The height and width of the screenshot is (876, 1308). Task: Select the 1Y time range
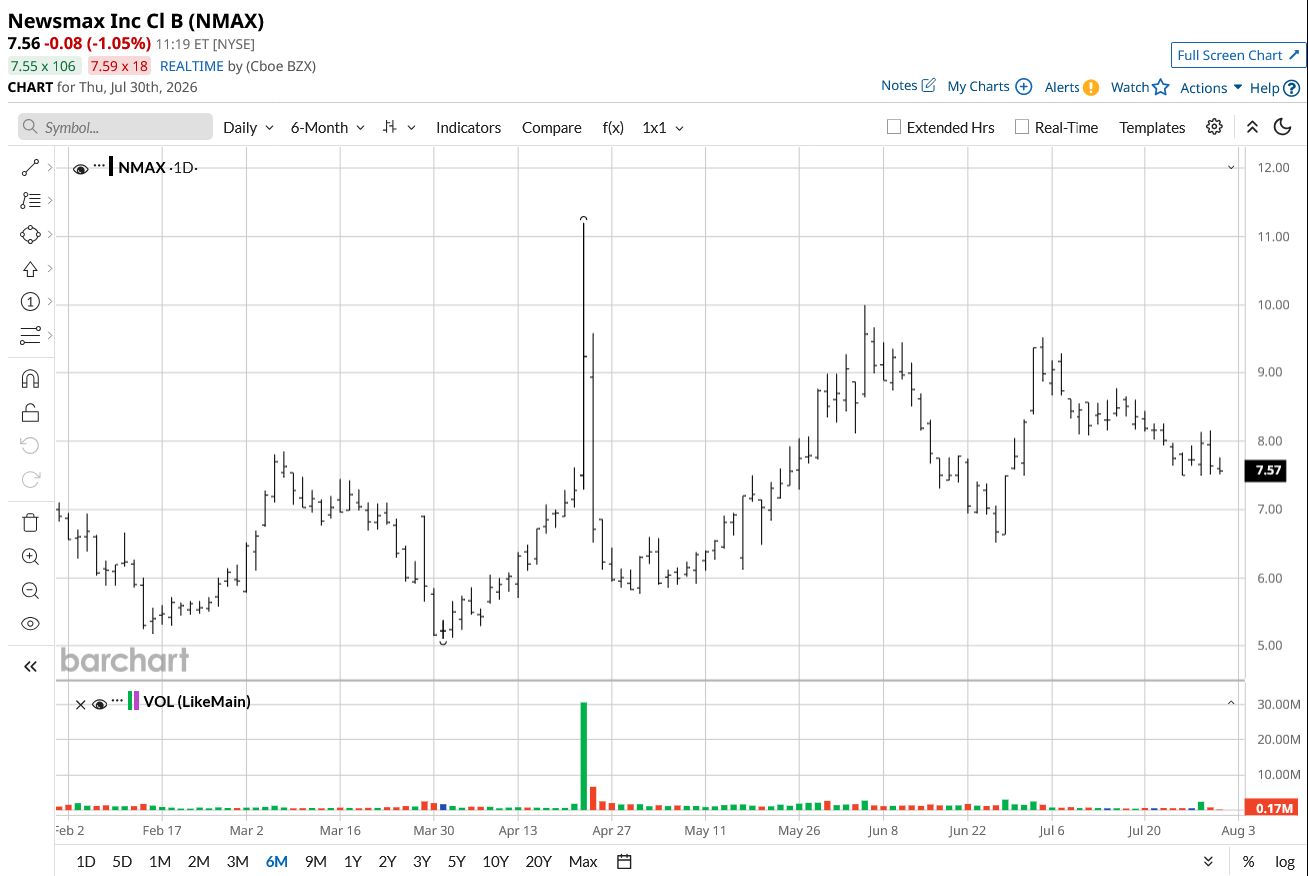[x=352, y=861]
